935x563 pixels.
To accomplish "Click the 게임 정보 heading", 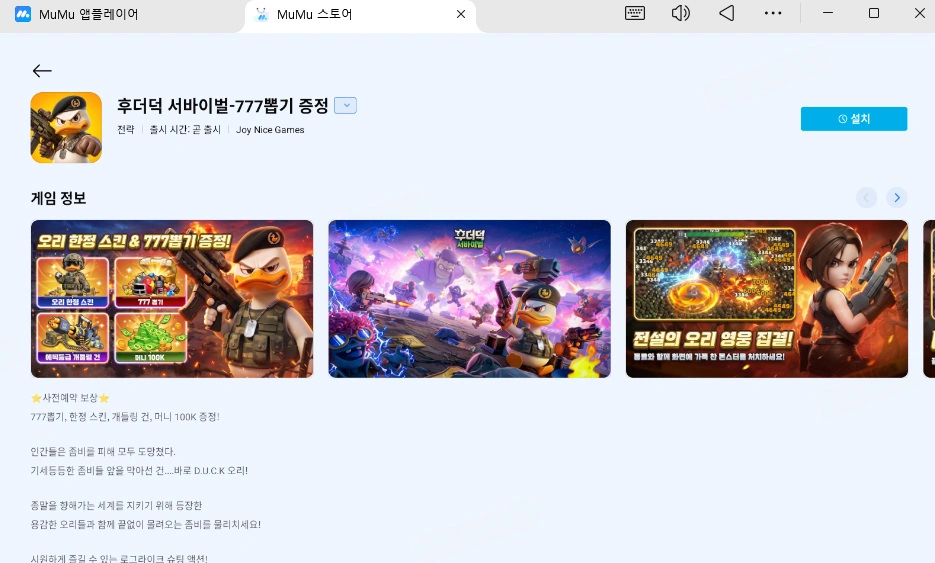I will click(x=58, y=198).
